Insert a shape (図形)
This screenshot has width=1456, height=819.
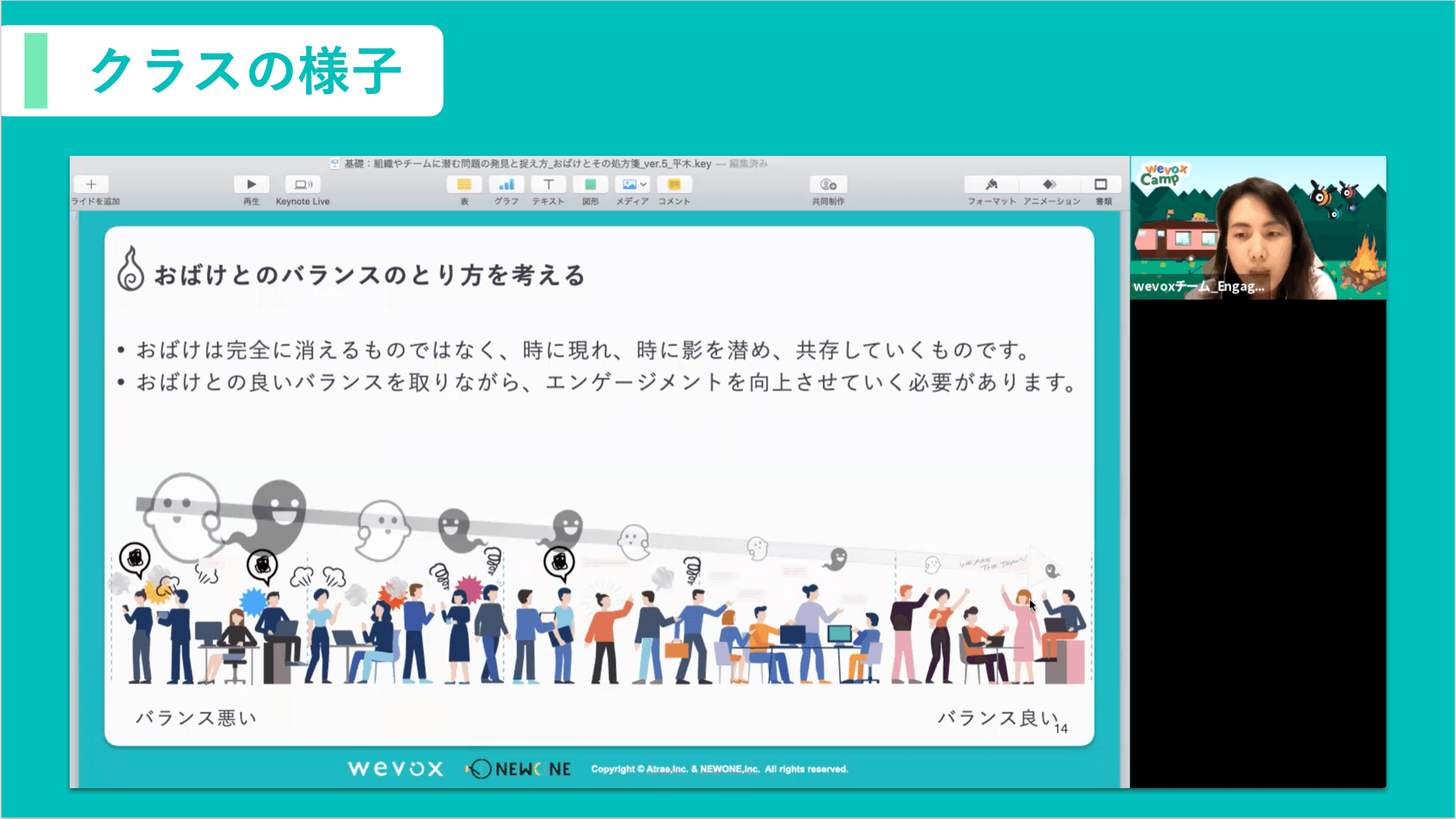(x=590, y=185)
